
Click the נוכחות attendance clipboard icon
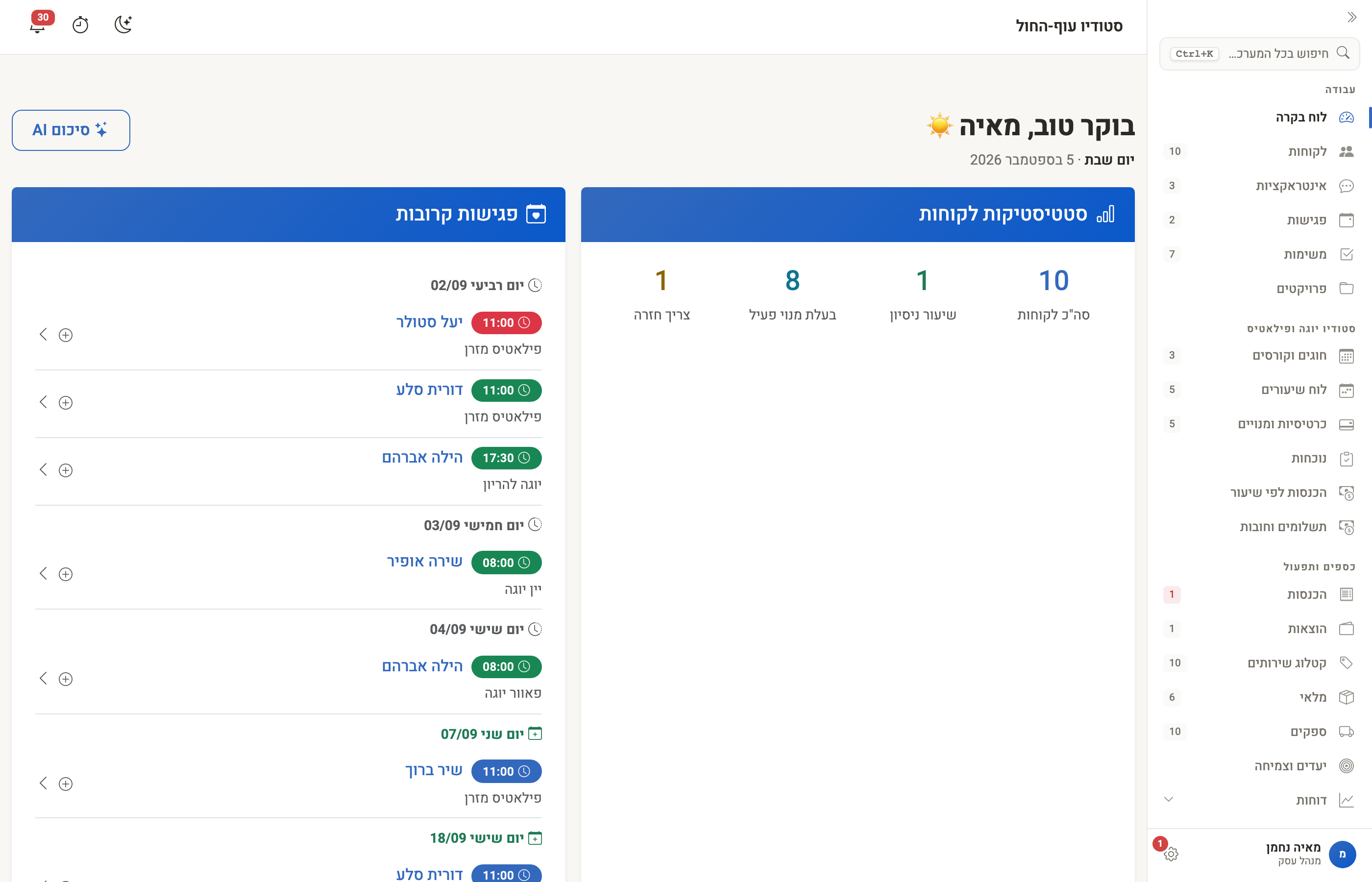click(x=1346, y=459)
